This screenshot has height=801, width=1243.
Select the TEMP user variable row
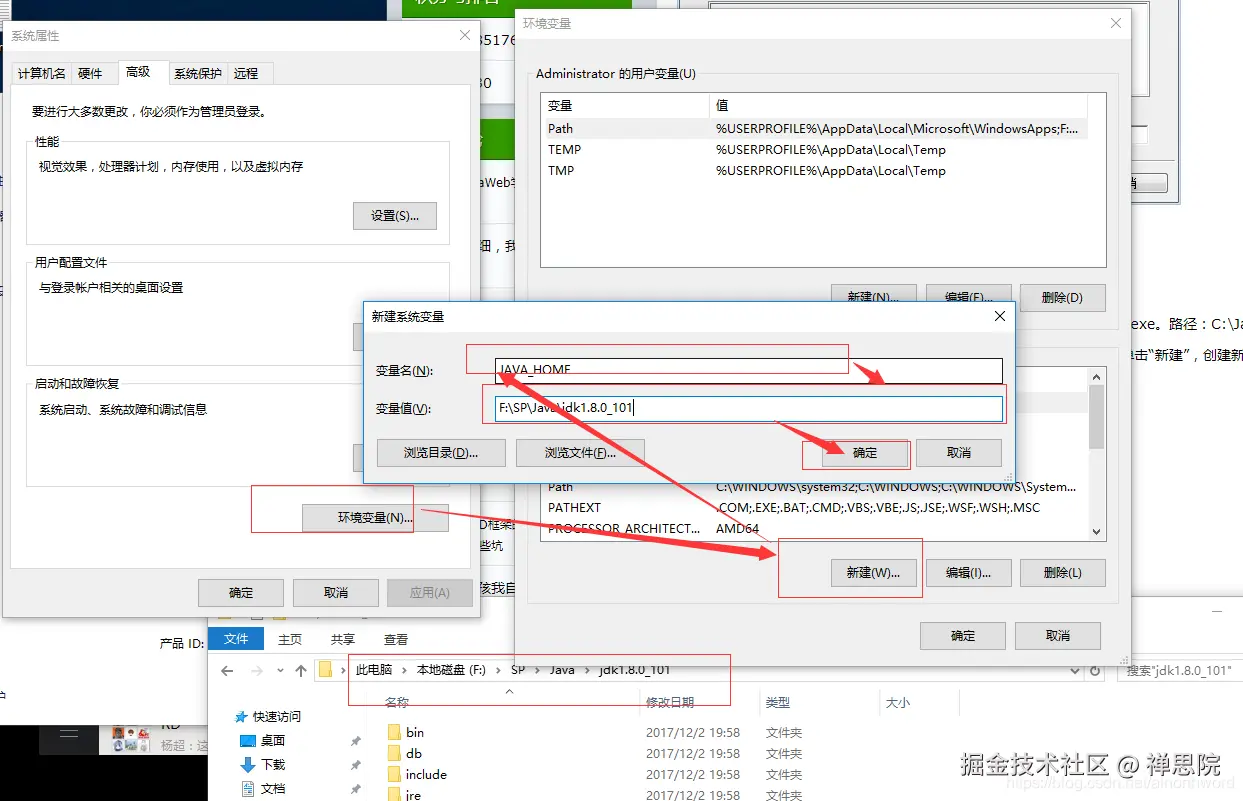tap(814, 149)
